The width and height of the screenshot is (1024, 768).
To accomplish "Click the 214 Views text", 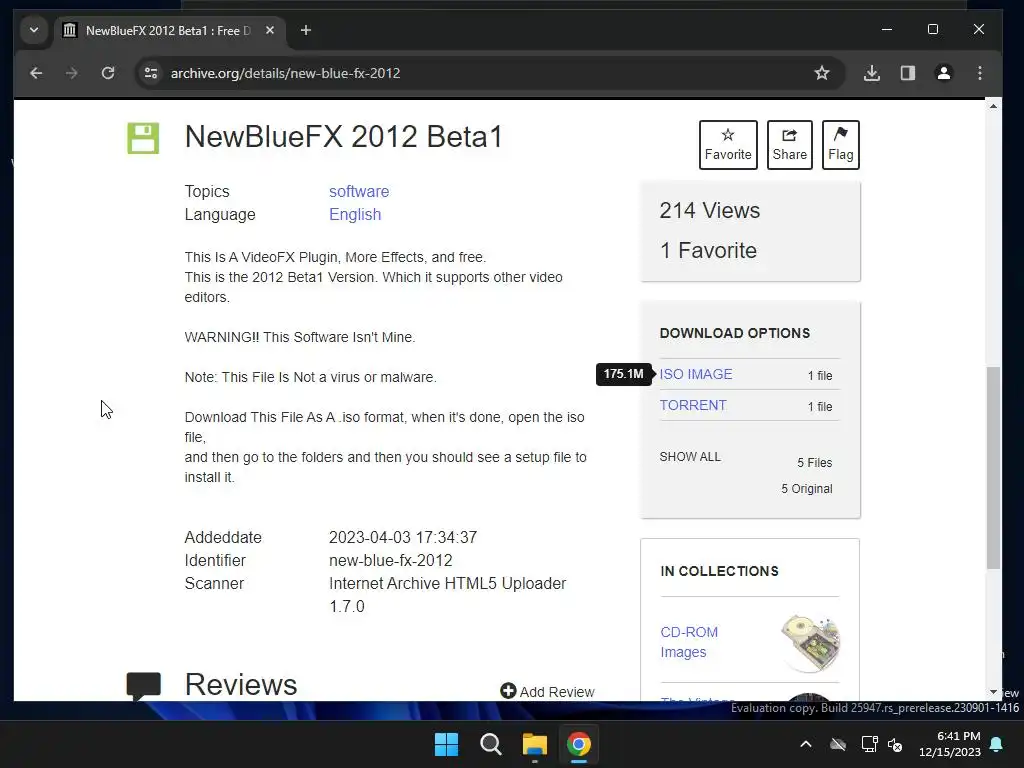I will click(710, 210).
